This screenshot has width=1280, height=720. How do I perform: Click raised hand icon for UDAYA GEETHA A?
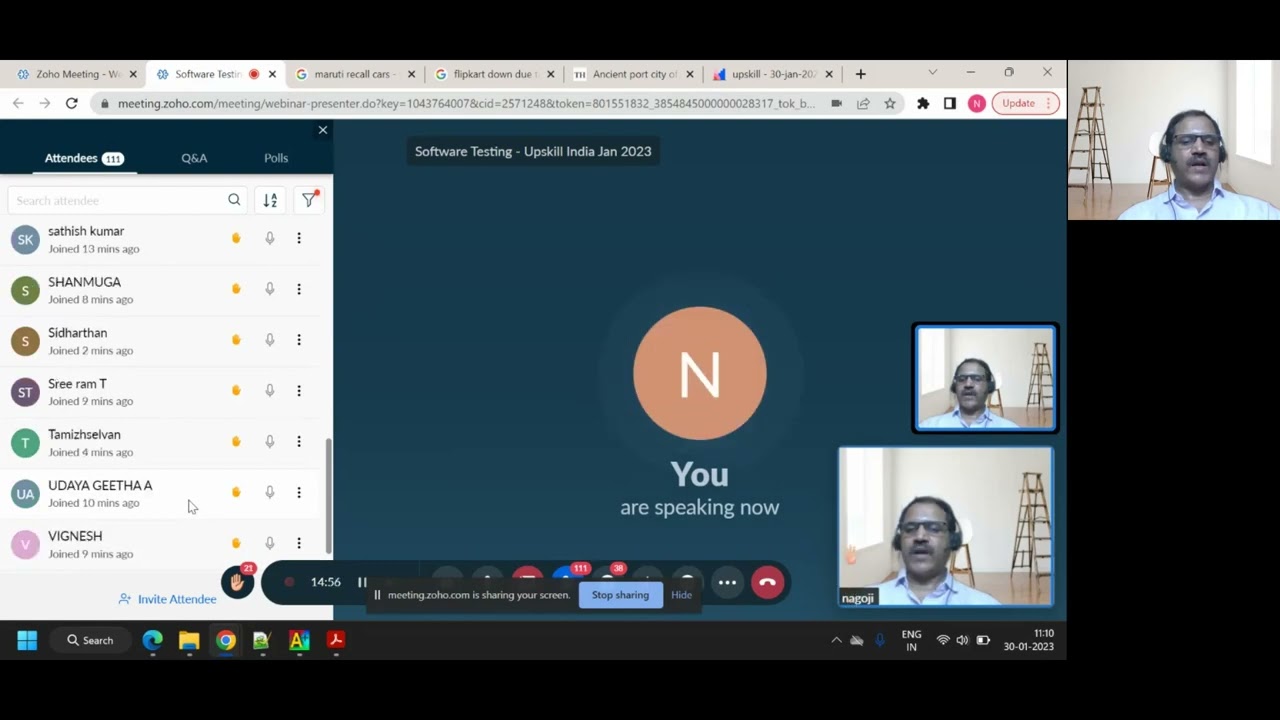click(x=236, y=492)
